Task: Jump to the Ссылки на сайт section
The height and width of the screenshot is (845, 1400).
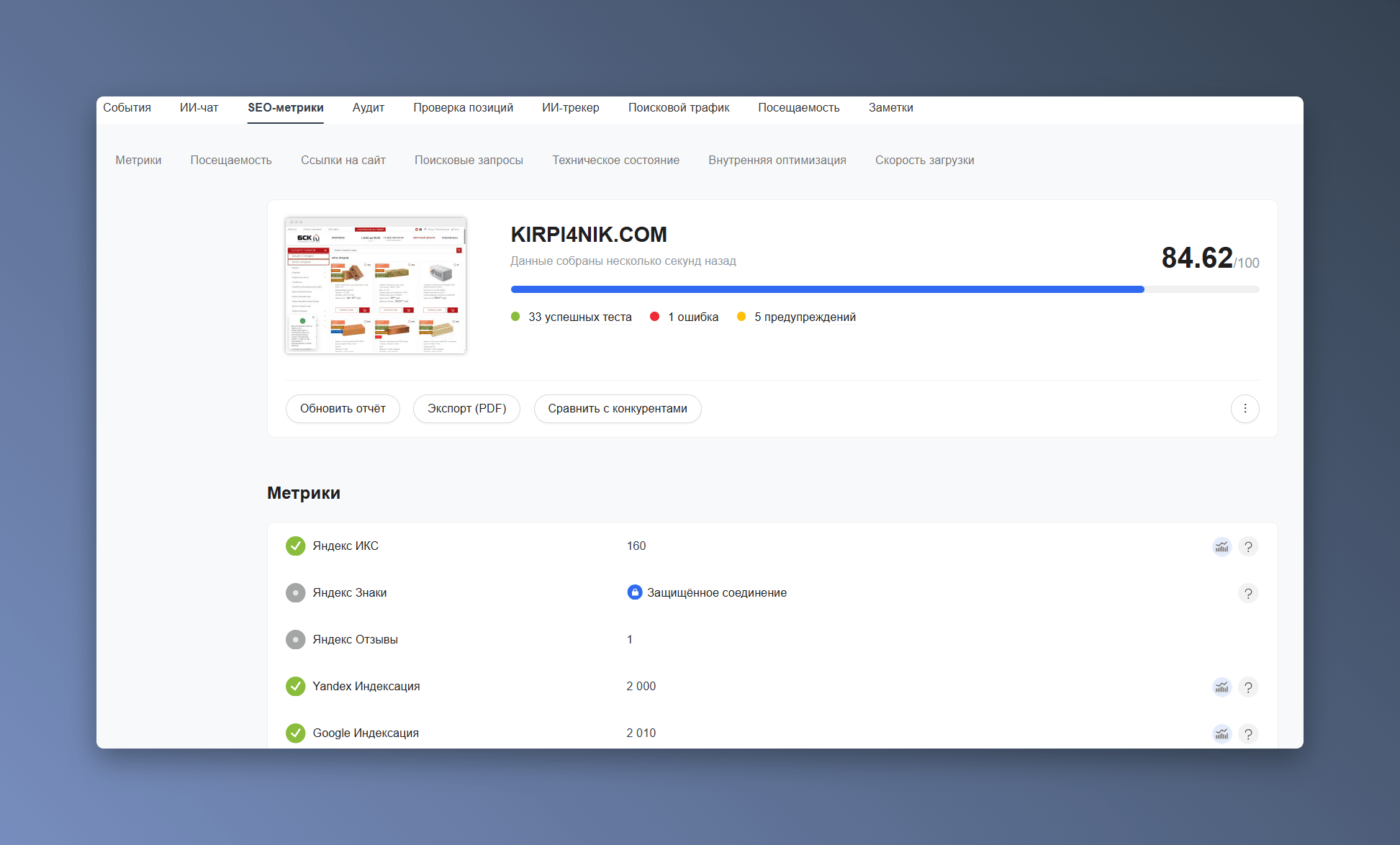Action: pyautogui.click(x=343, y=161)
